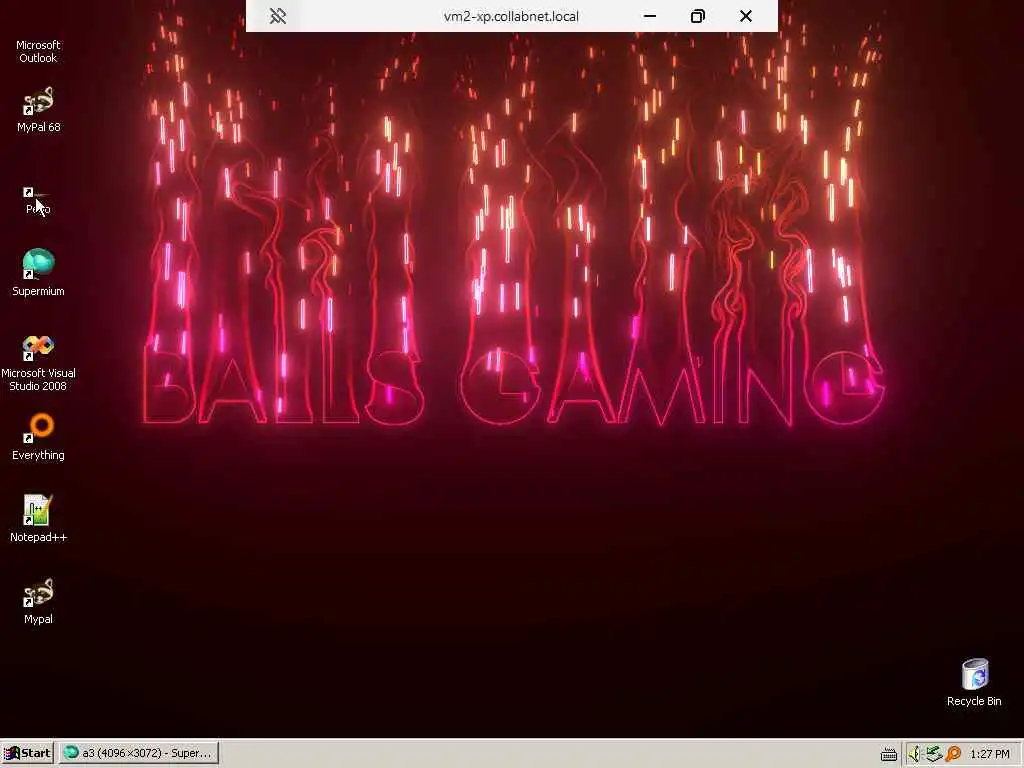The image size is (1024, 768).
Task: Select the Microsoft Outlook desktop label
Action: click(x=38, y=51)
